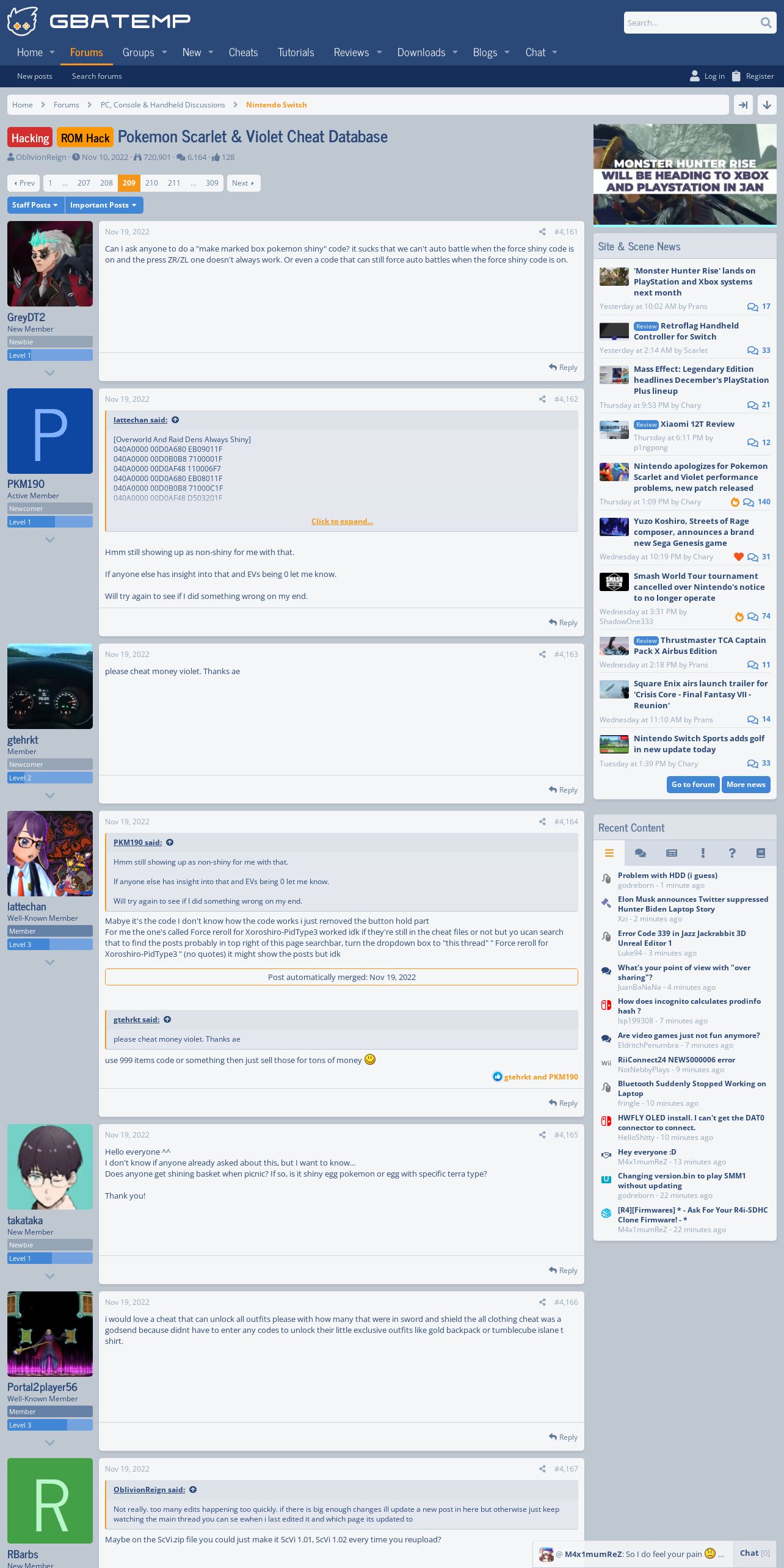Click the GBAtemp logo icon
This screenshot has height=1568, width=784.
22,21
